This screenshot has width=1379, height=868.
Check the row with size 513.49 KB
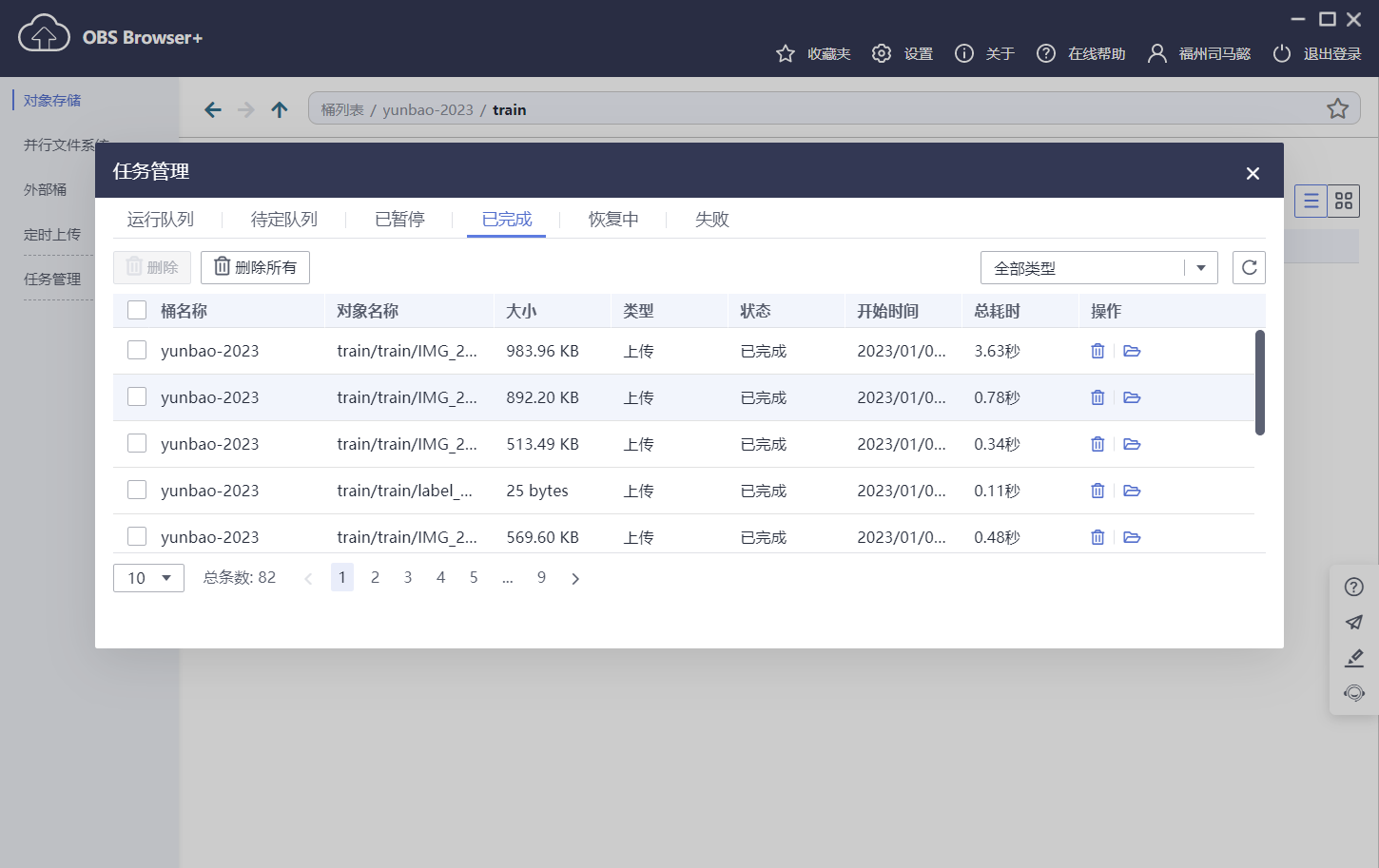tap(137, 443)
